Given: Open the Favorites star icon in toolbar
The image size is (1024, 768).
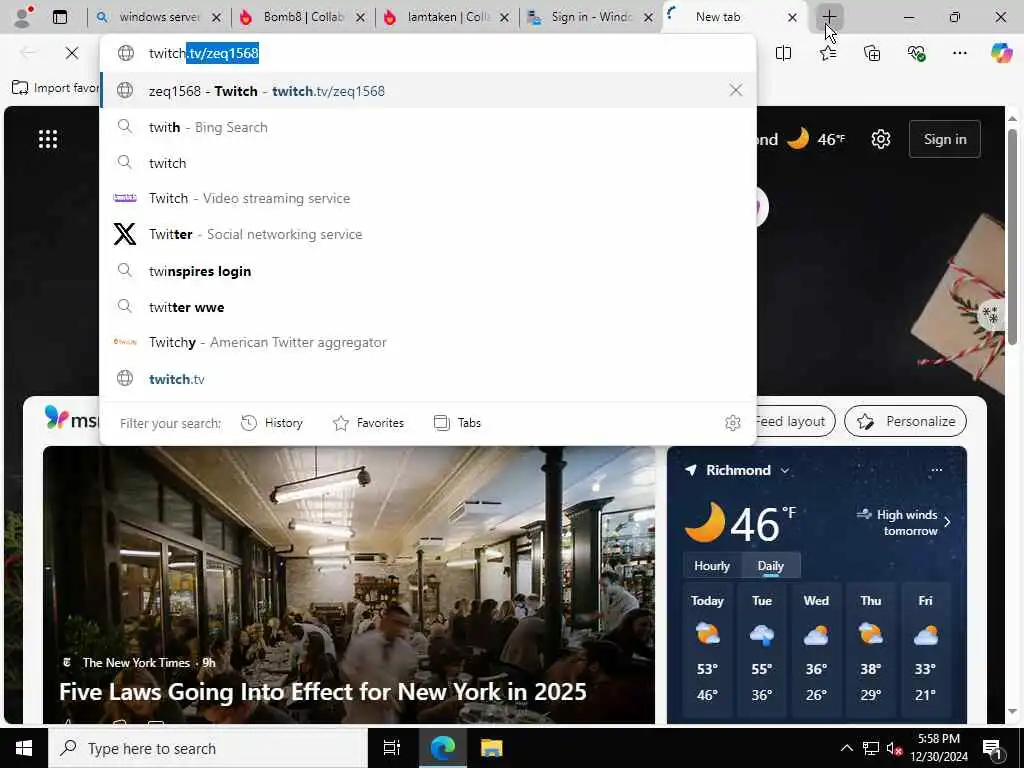Looking at the screenshot, I should point(828,53).
